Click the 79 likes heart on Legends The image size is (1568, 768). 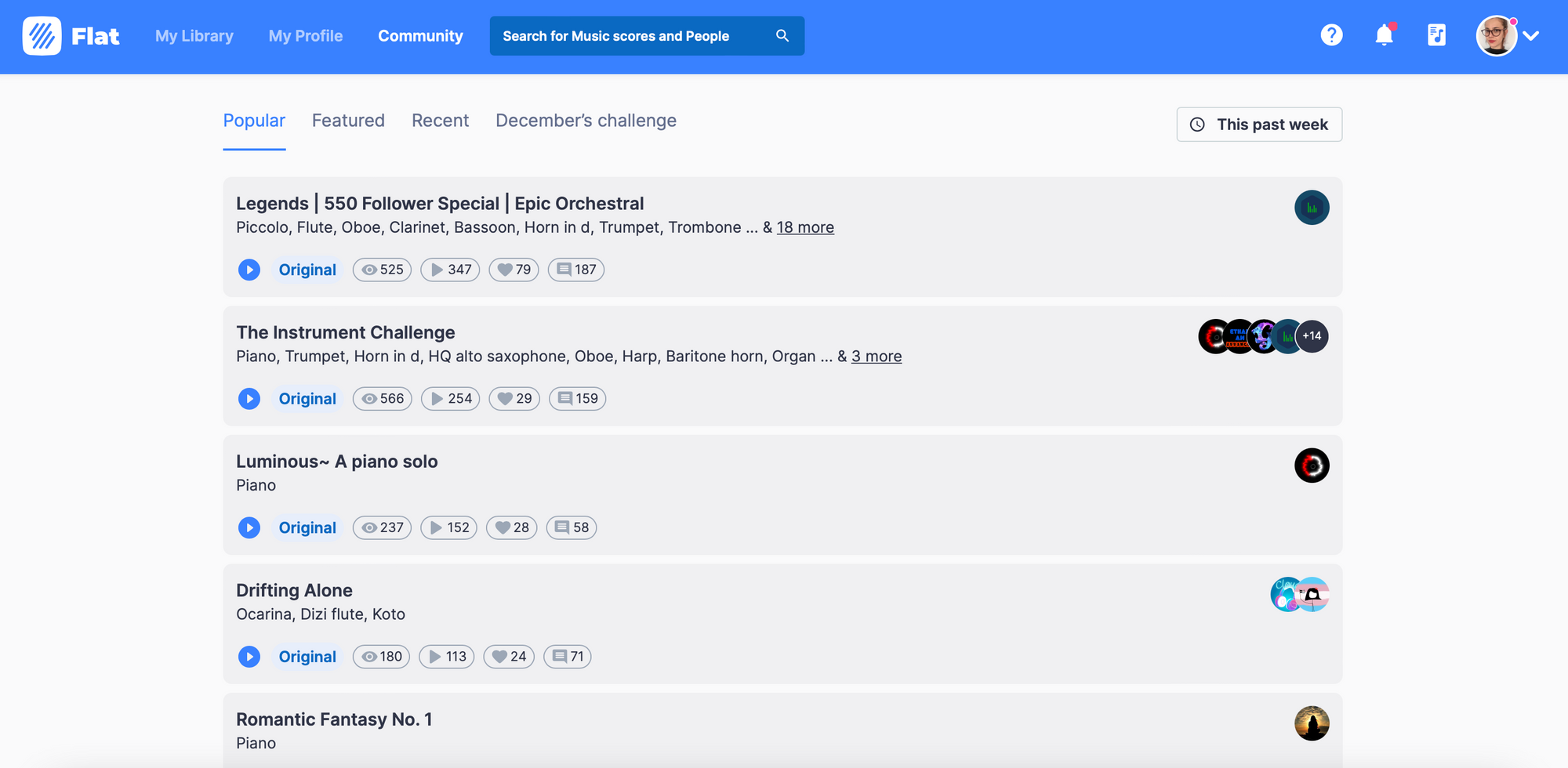[x=514, y=270]
